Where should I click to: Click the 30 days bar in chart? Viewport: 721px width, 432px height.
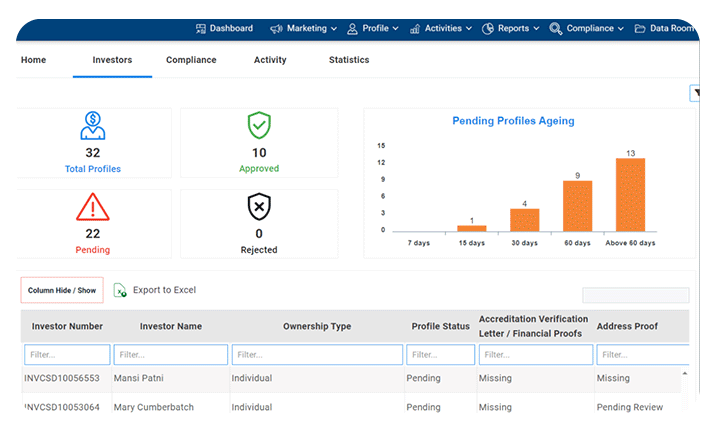point(525,220)
